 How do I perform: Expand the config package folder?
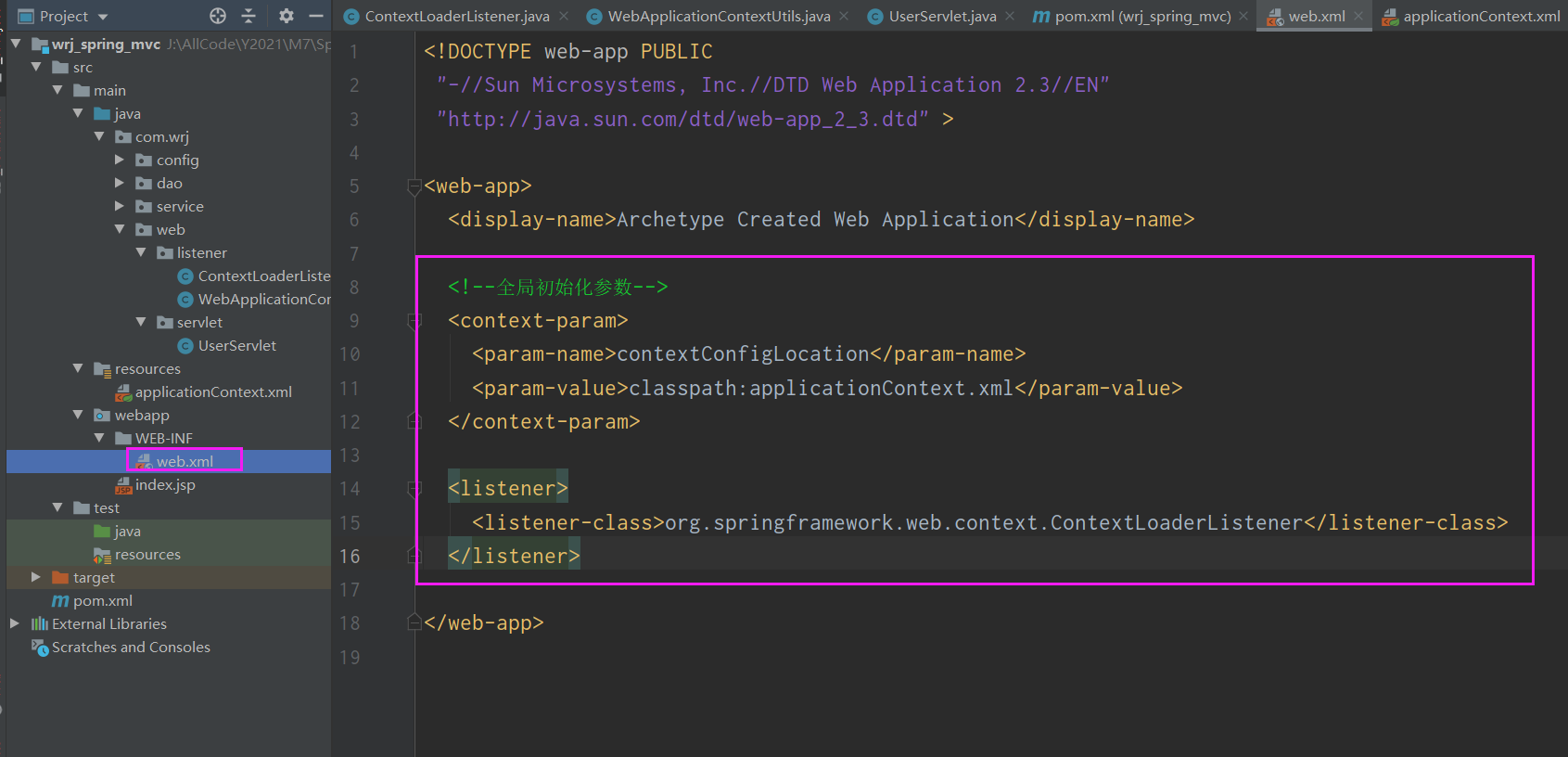tap(120, 160)
